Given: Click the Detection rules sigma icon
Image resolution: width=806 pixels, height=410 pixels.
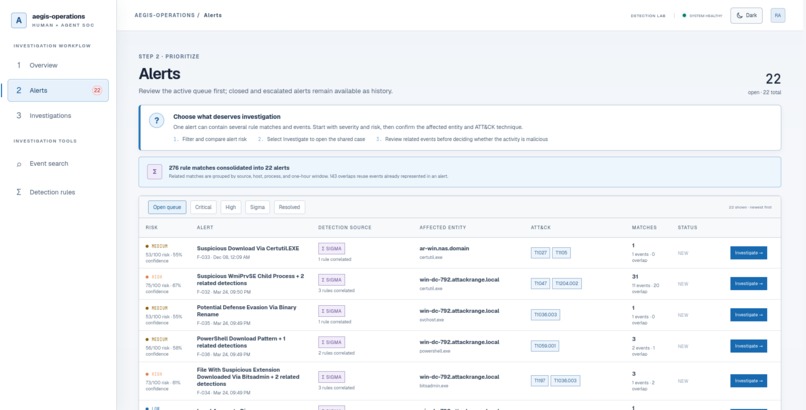Looking at the screenshot, I should point(19,192).
